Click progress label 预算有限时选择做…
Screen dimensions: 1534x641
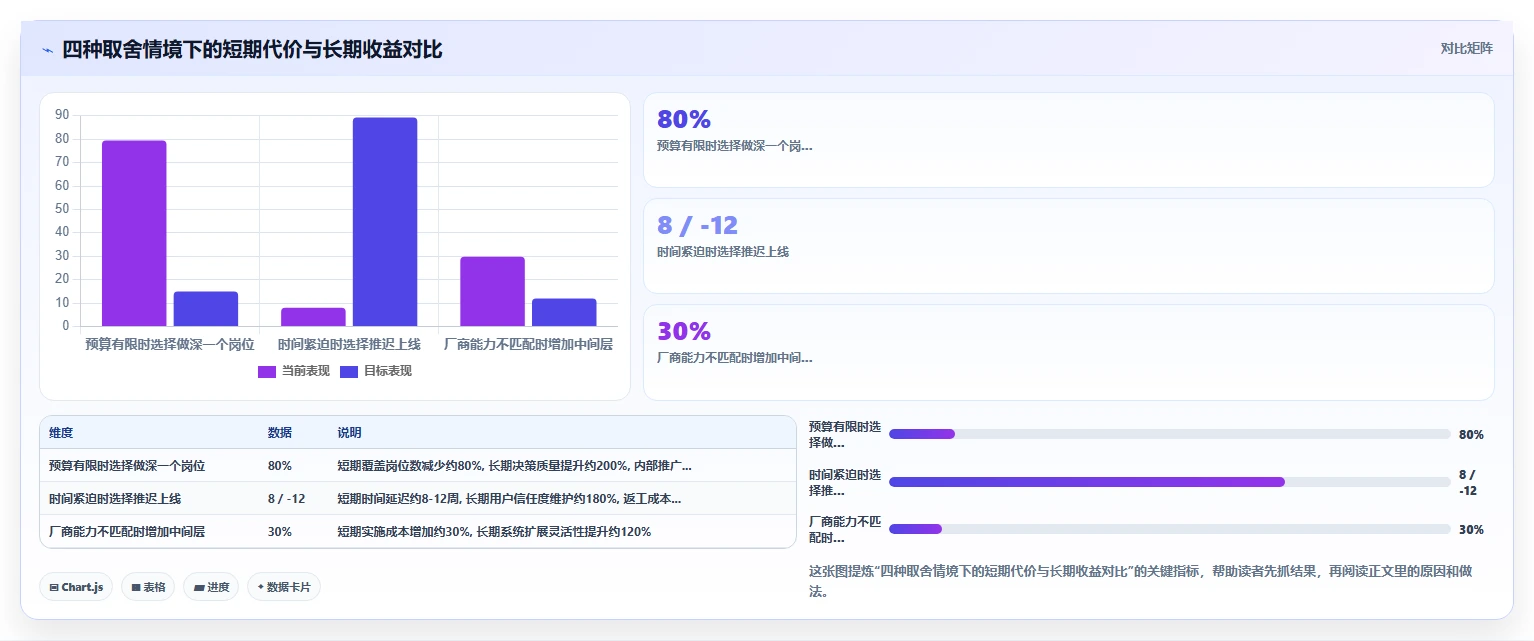coord(845,434)
